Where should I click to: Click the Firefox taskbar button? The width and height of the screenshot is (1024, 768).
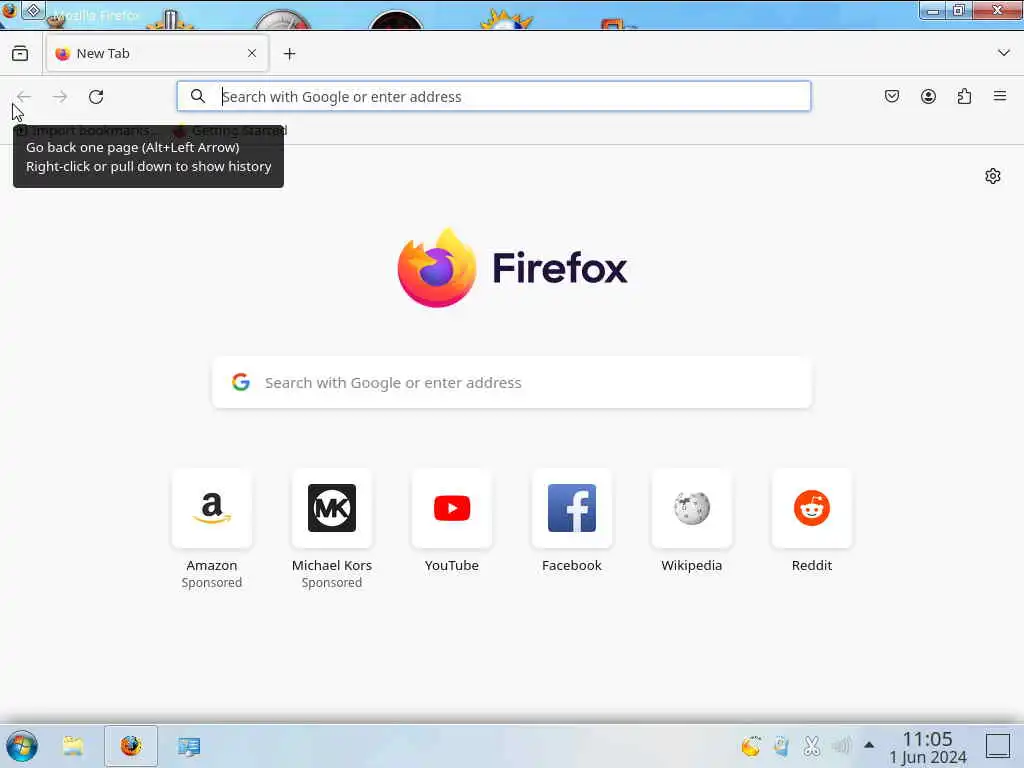tap(131, 746)
